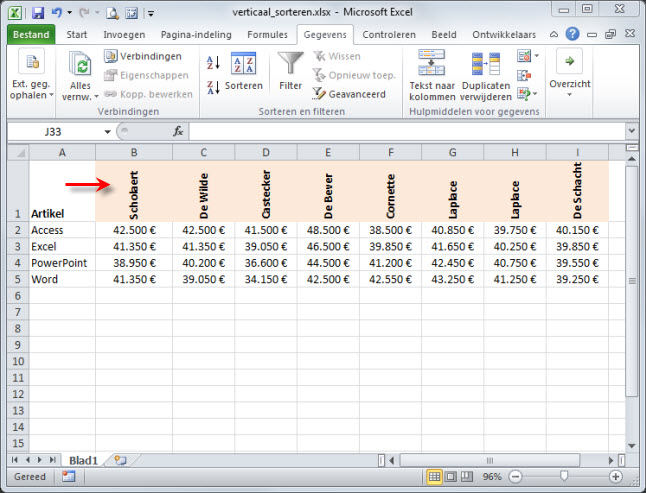Click Sort A to Z ascending icon
The height and width of the screenshot is (493, 646).
point(213,63)
